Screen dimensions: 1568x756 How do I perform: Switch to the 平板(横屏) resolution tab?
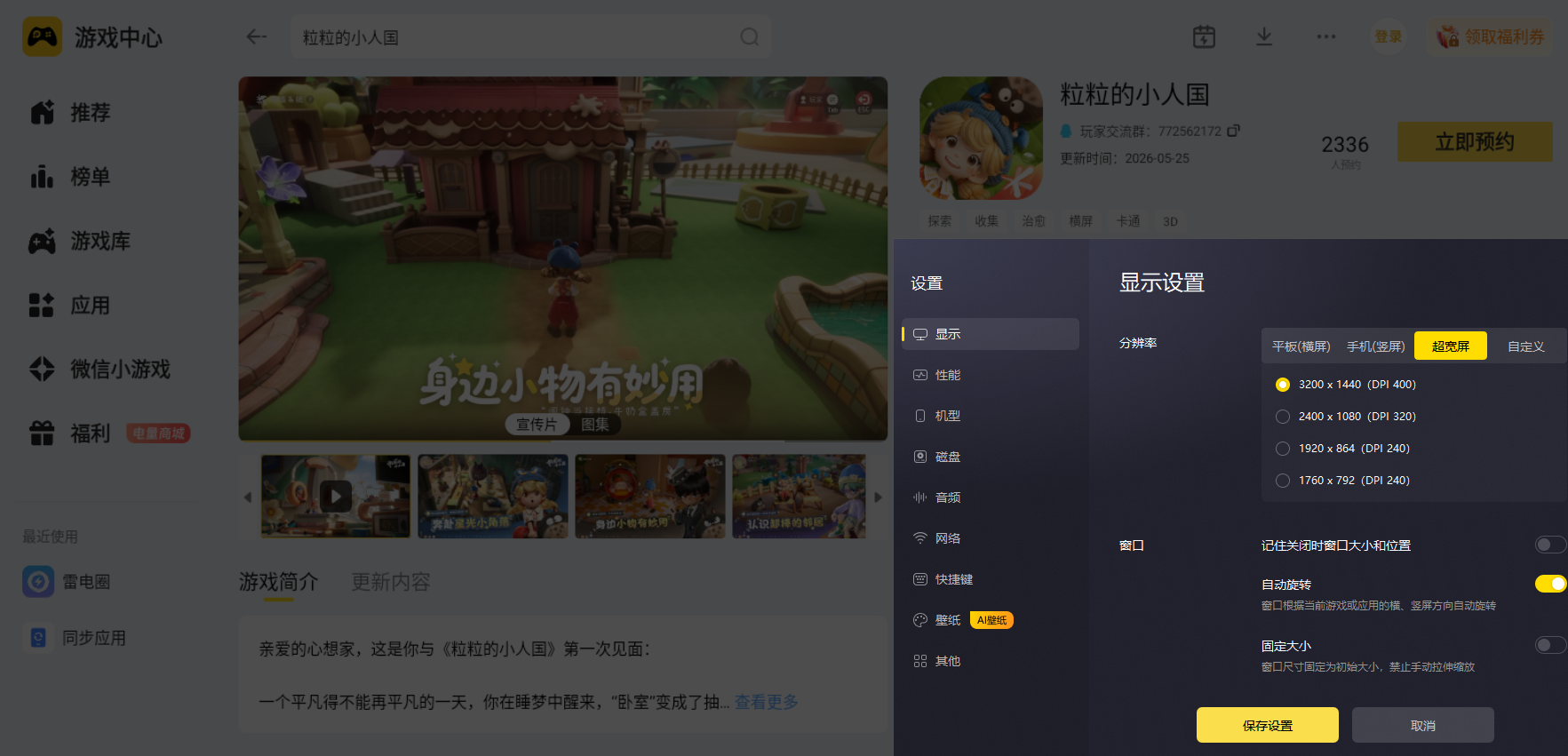[1301, 346]
